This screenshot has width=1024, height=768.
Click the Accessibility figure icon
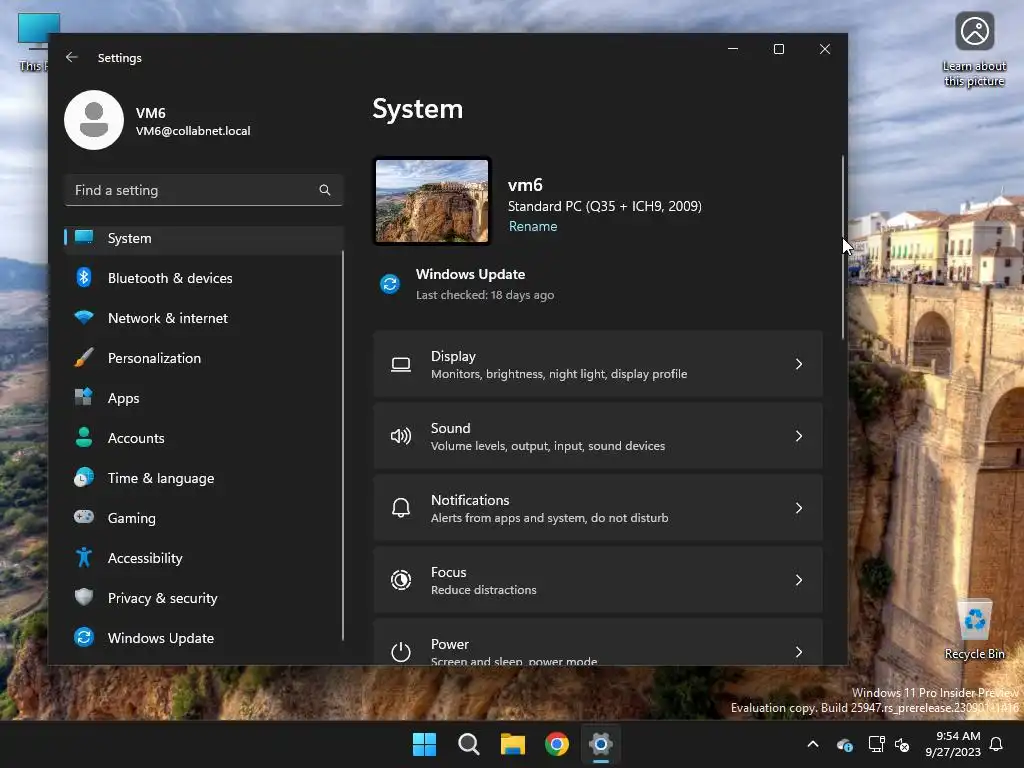(84, 557)
